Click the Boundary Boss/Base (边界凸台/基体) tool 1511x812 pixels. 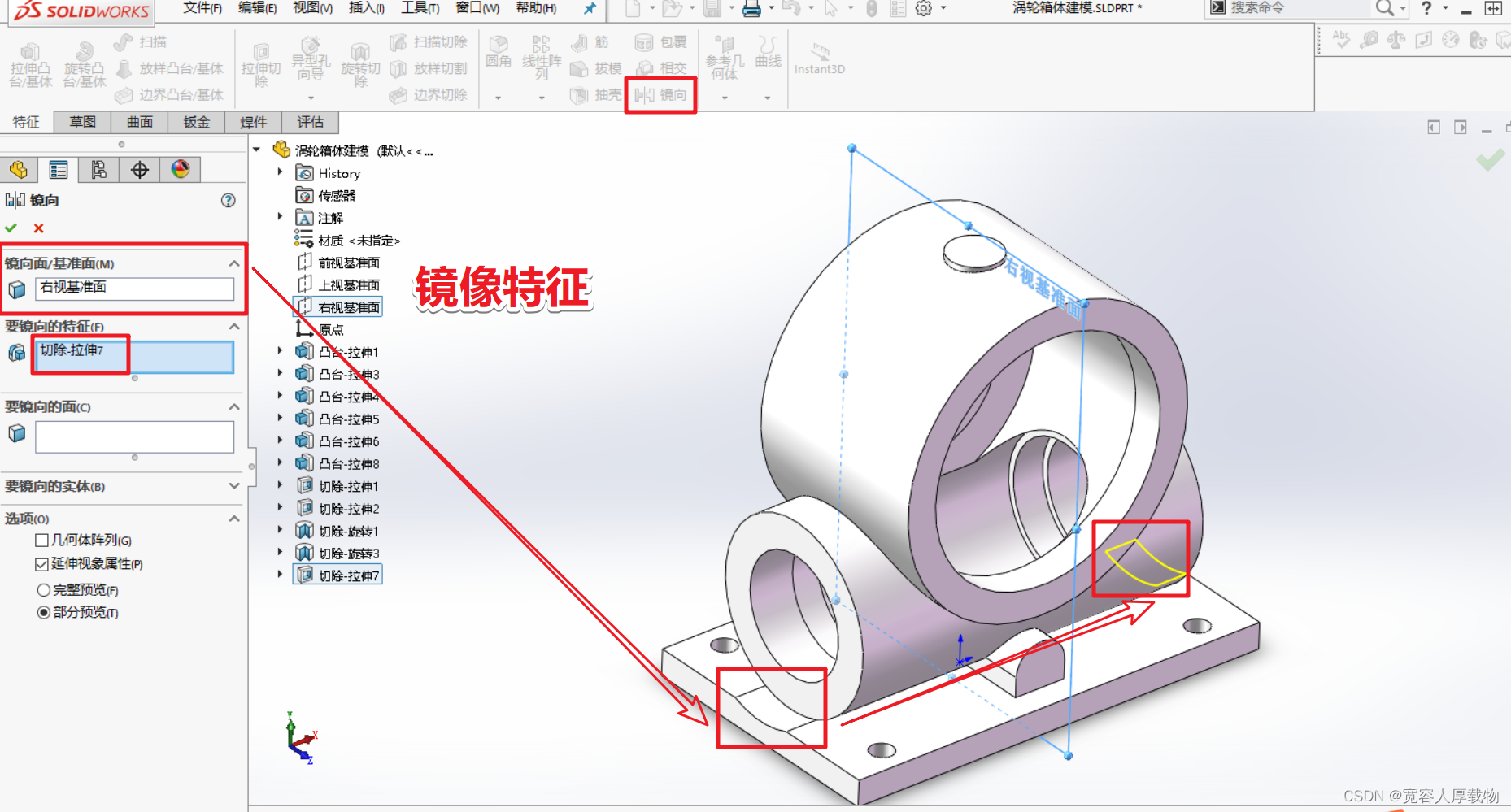[x=170, y=95]
